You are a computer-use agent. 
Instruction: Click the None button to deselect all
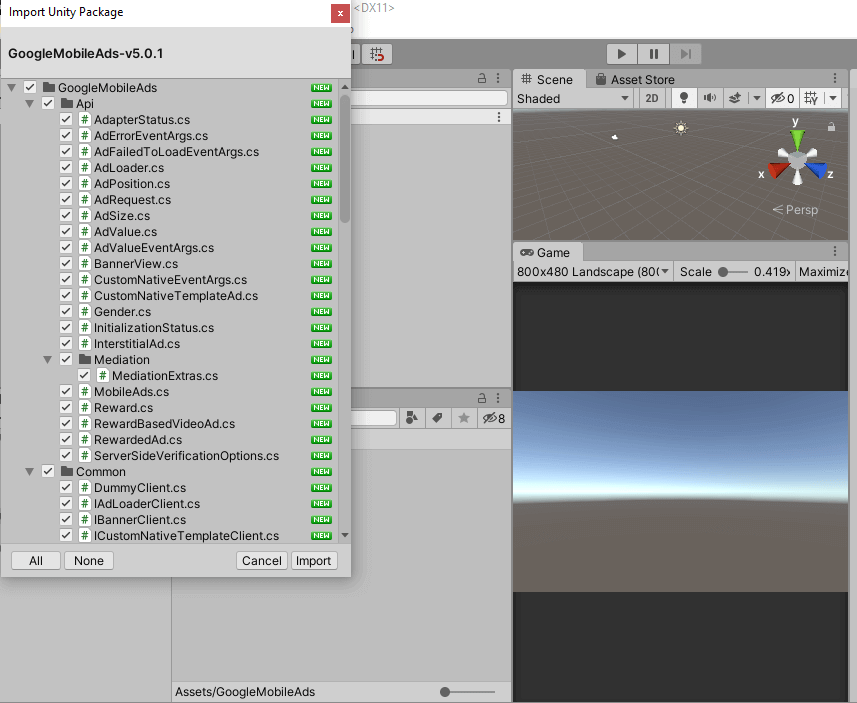[x=89, y=561]
